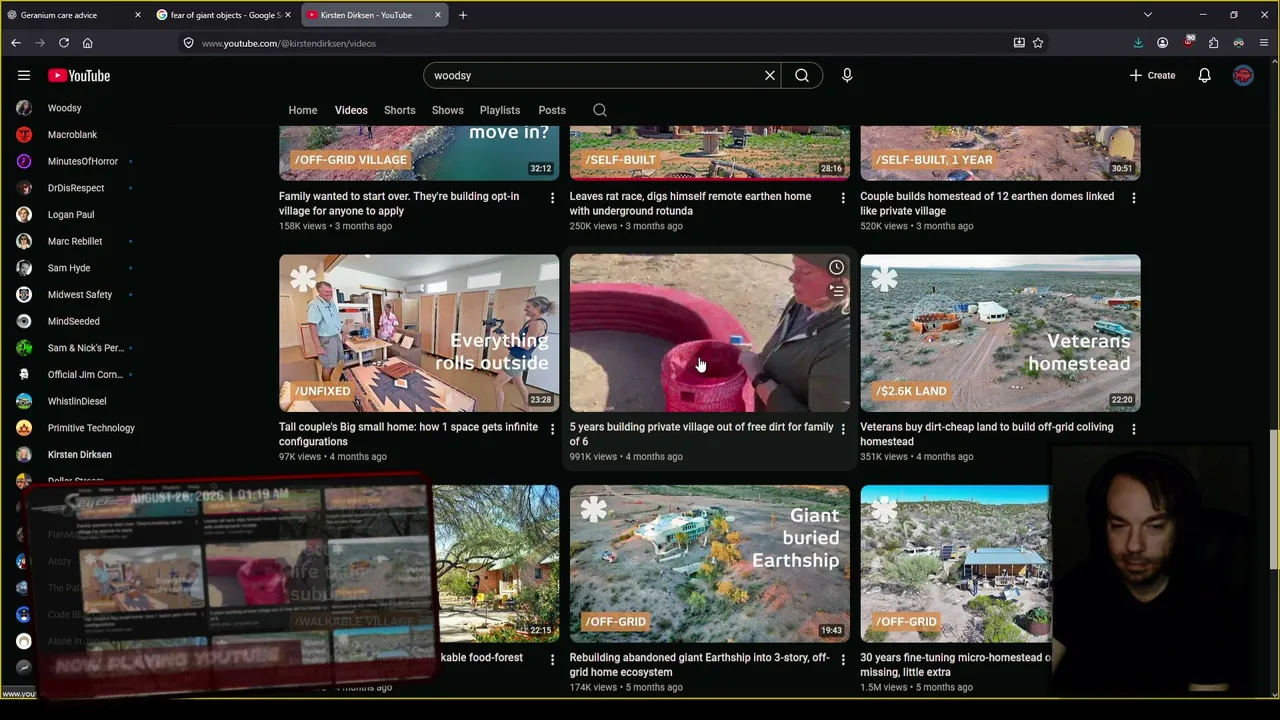Screen dimensions: 1280x720
Task: Open options for 'Tall couple's Big small home' video
Action: pos(552,429)
